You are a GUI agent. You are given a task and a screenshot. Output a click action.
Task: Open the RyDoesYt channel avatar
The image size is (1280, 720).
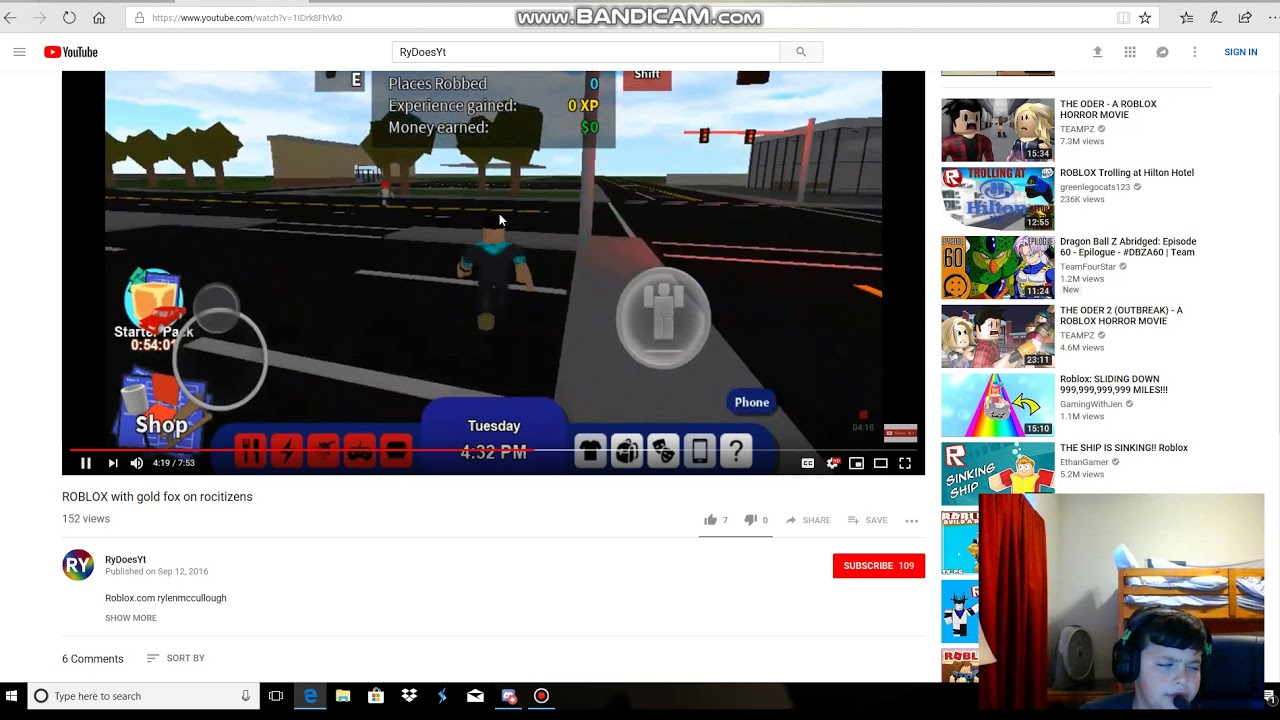[78, 565]
